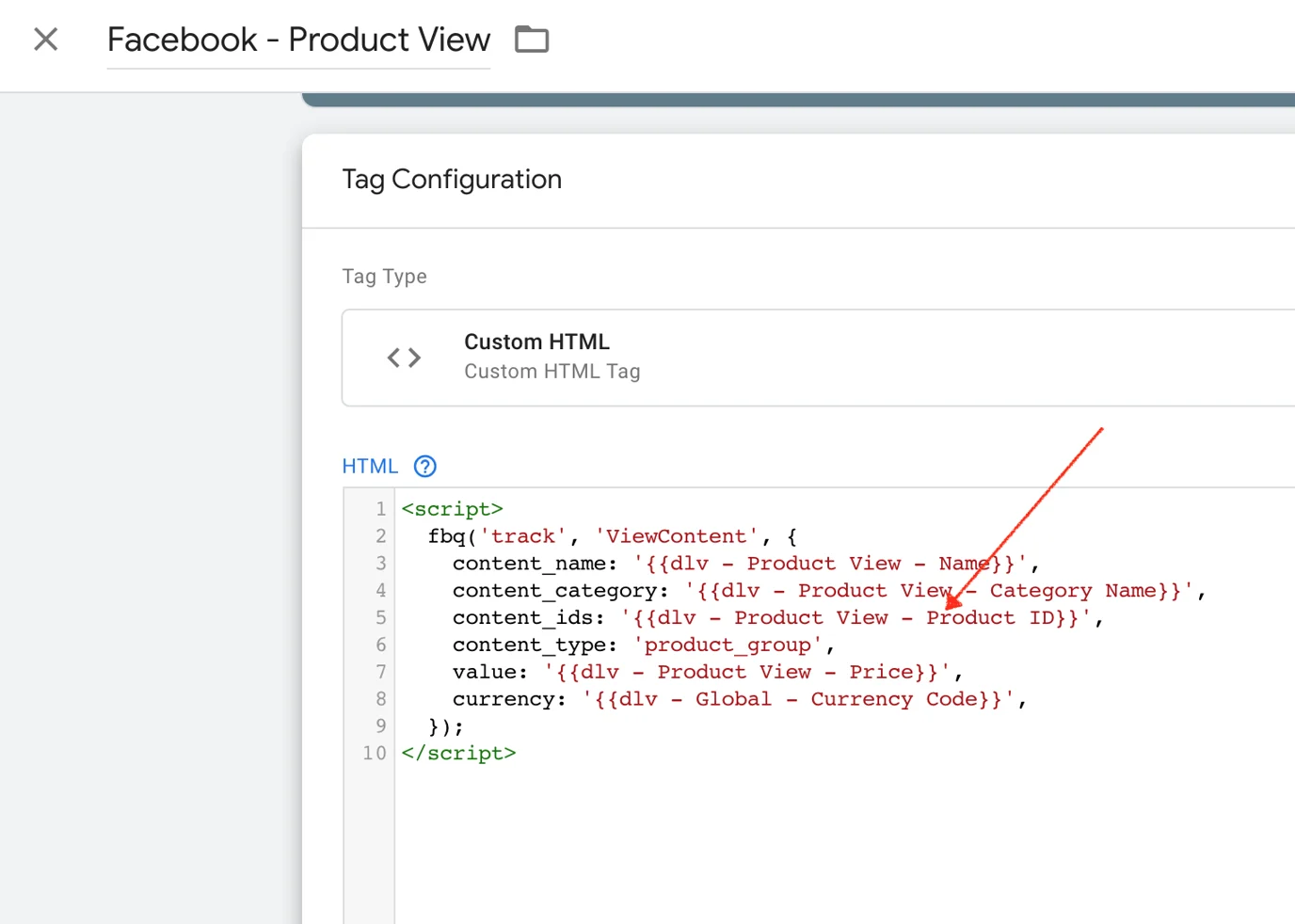Click the content_name code line

tap(745, 564)
